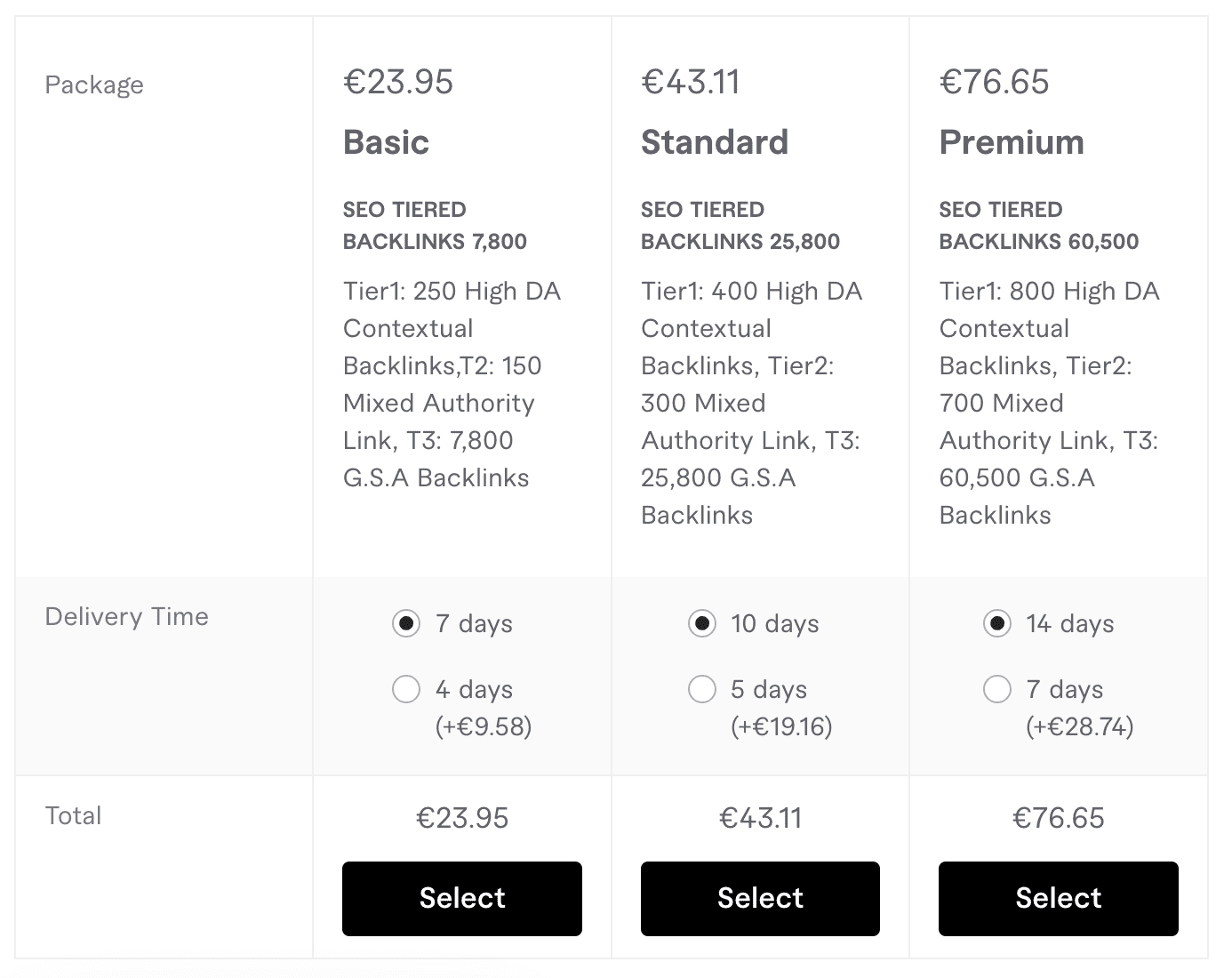Choose the 4 days (+€9.58) delivery option
Screen dimensions: 1232x978
tap(406, 689)
